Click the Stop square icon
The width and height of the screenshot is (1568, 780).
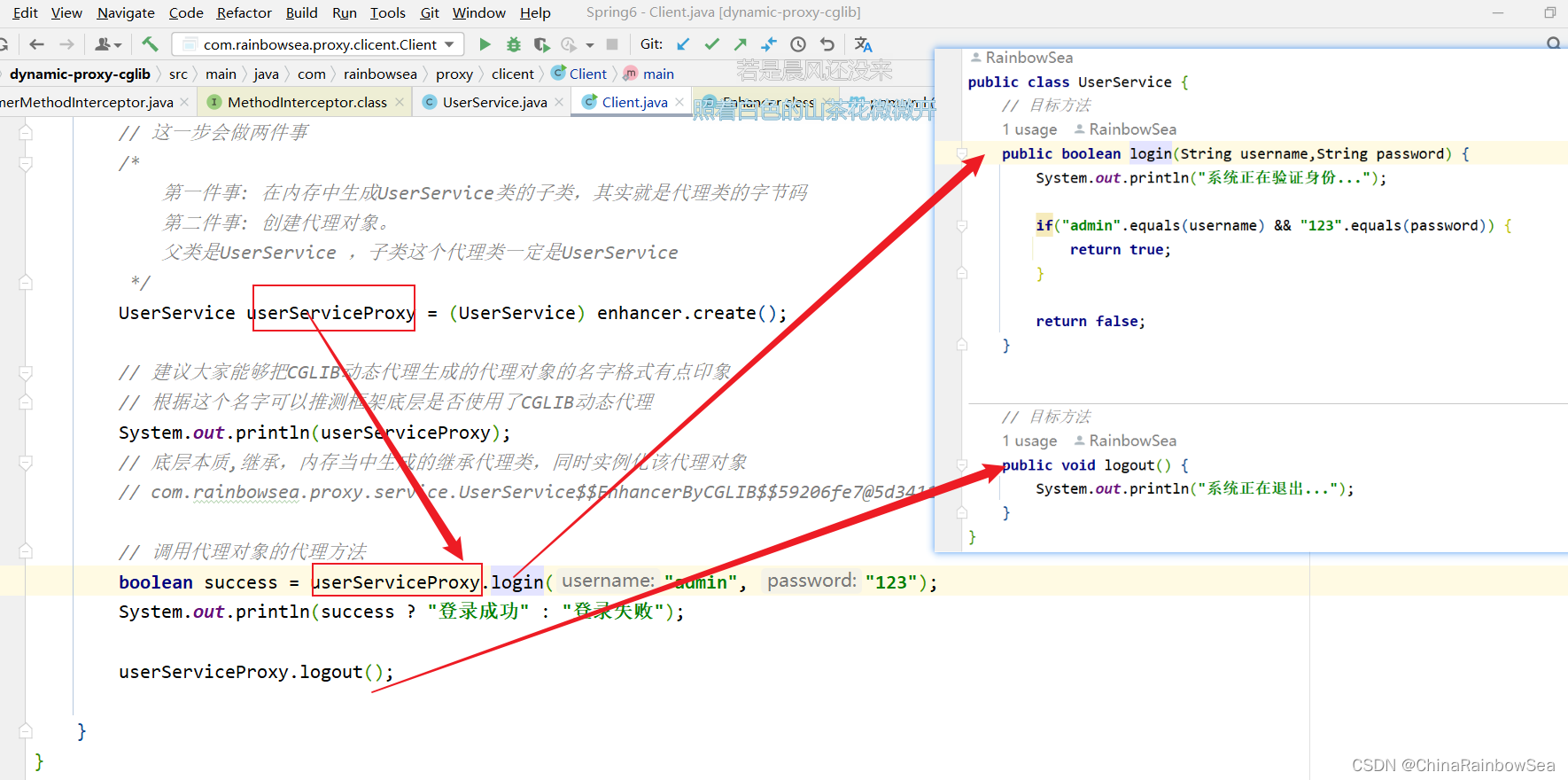pyautogui.click(x=612, y=44)
